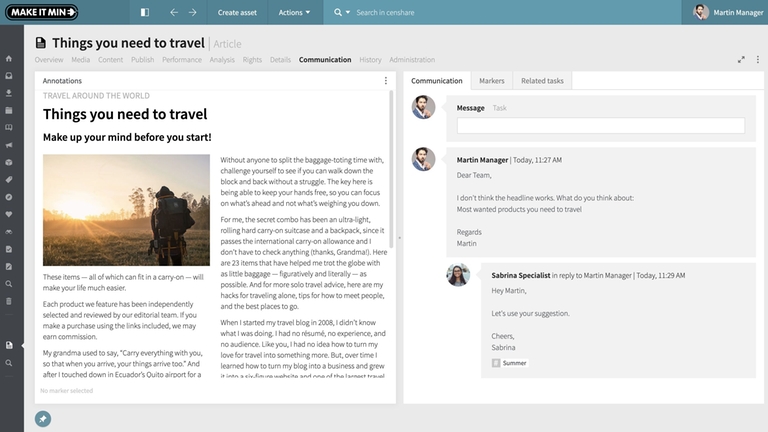Click the round pin button at bottom
Screen dimensions: 768x432
[43, 419]
